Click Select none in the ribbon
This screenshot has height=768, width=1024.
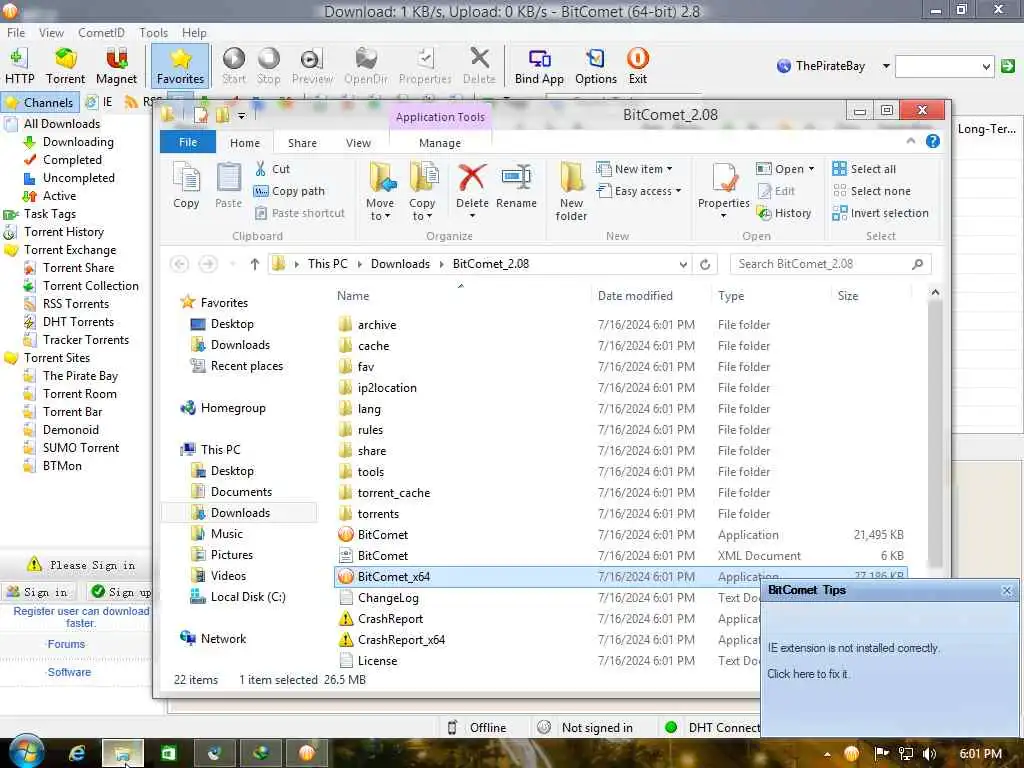[x=871, y=191]
